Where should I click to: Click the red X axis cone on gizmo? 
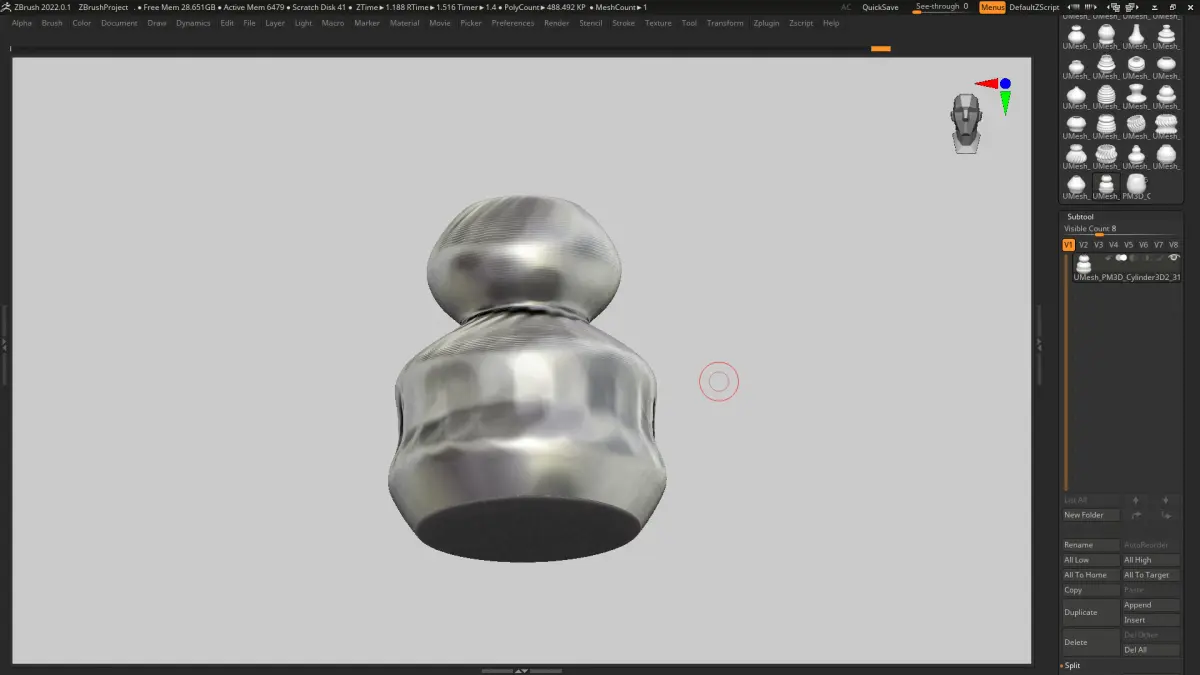pos(986,84)
